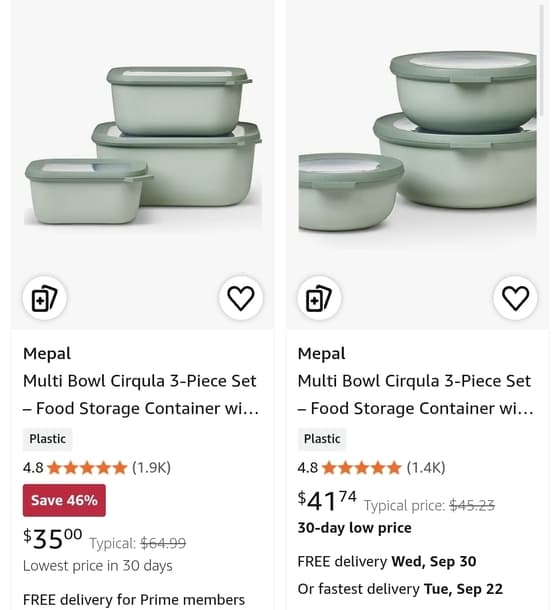This screenshot has width=560, height=610.
Task: Open the $35.00 price on the rectangular set
Action: coord(53,538)
